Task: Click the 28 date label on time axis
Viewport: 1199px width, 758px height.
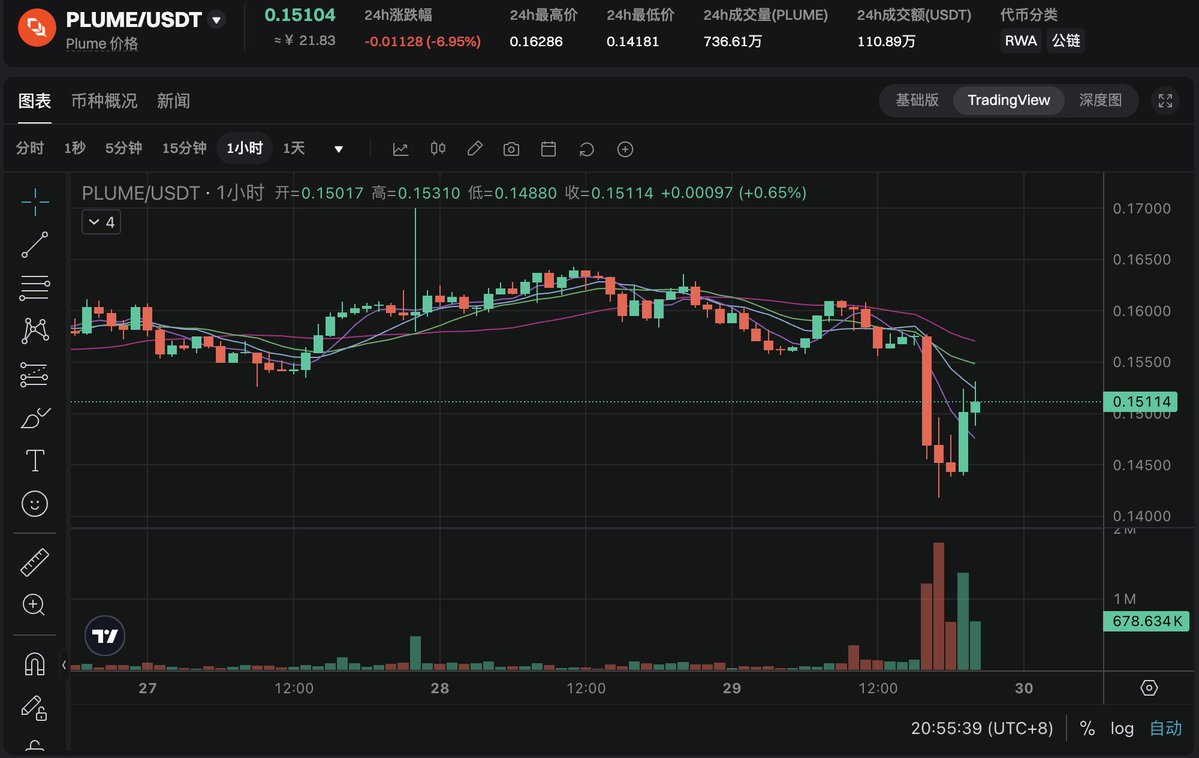Action: point(440,688)
